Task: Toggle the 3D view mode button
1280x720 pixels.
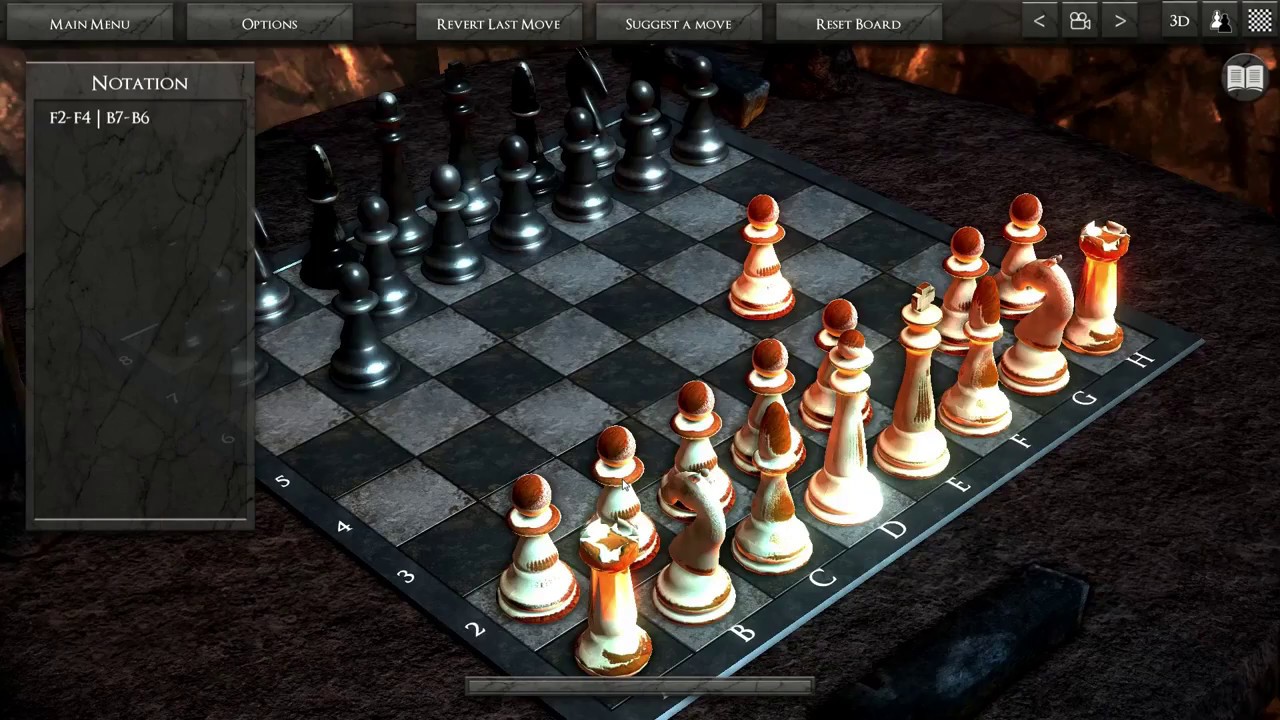Action: [x=1179, y=21]
